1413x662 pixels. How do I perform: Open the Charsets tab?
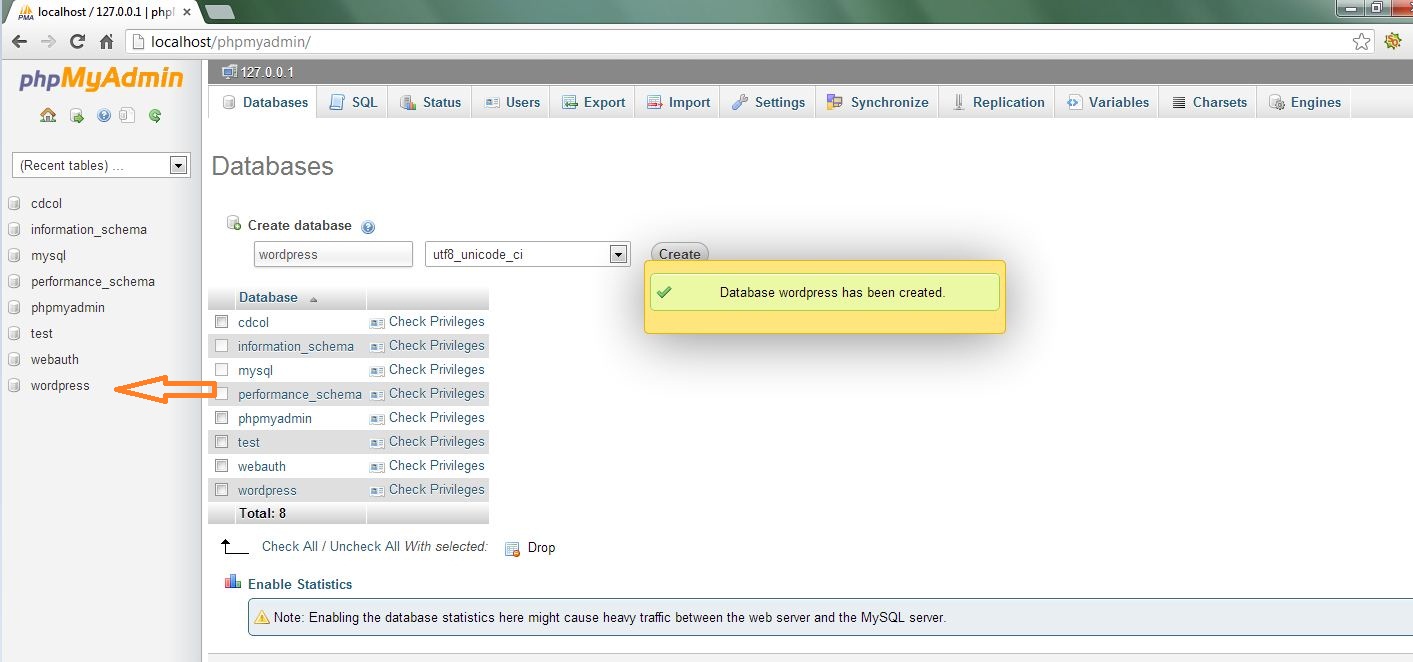click(1209, 102)
